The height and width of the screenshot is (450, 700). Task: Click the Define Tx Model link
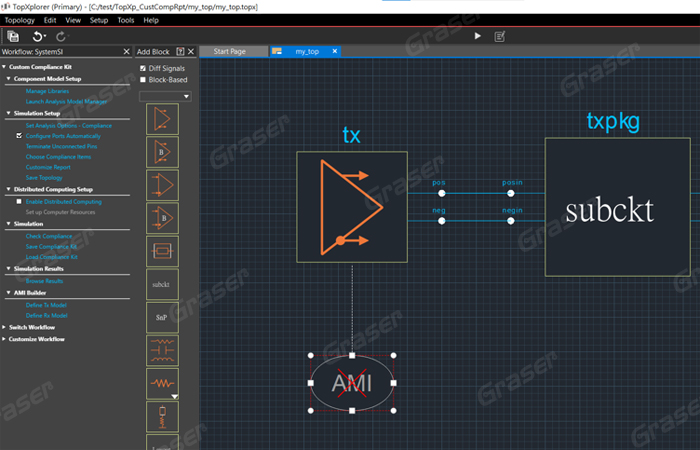tap(46, 305)
